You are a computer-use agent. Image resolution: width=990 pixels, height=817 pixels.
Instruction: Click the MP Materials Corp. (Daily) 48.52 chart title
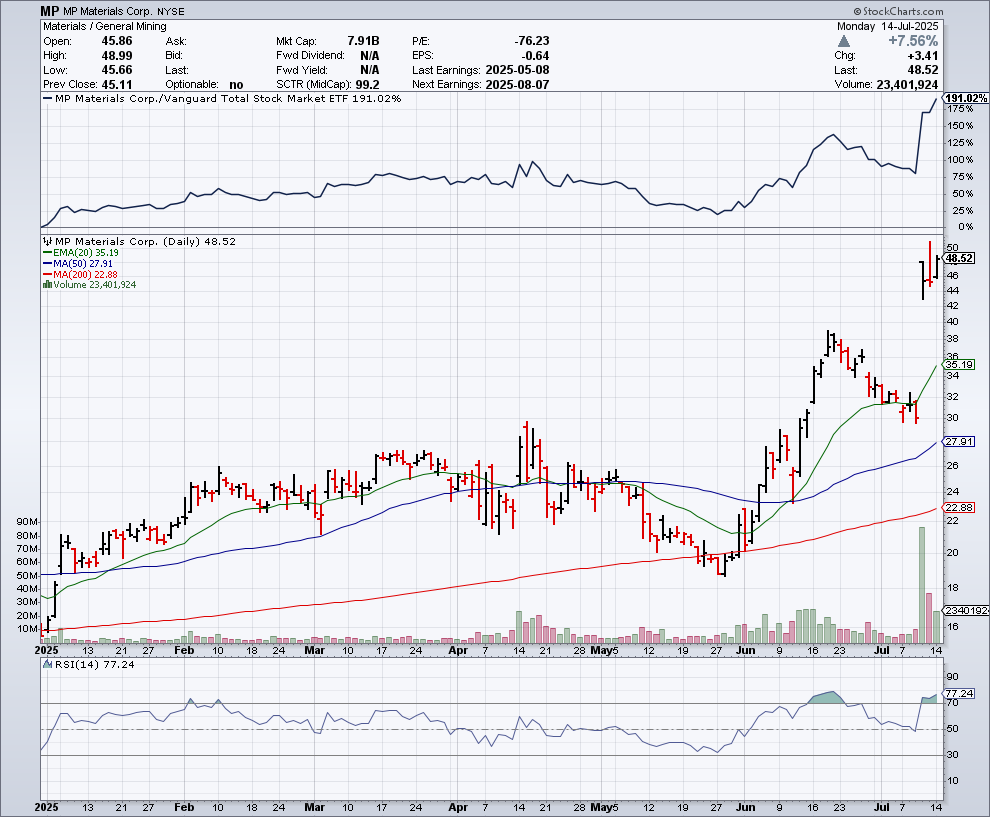pyautogui.click(x=145, y=241)
